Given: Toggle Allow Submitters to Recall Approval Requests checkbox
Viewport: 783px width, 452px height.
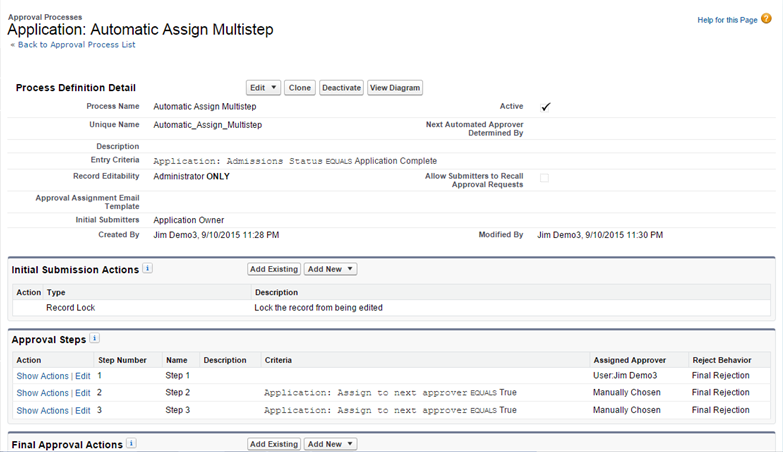Looking at the screenshot, I should (545, 178).
